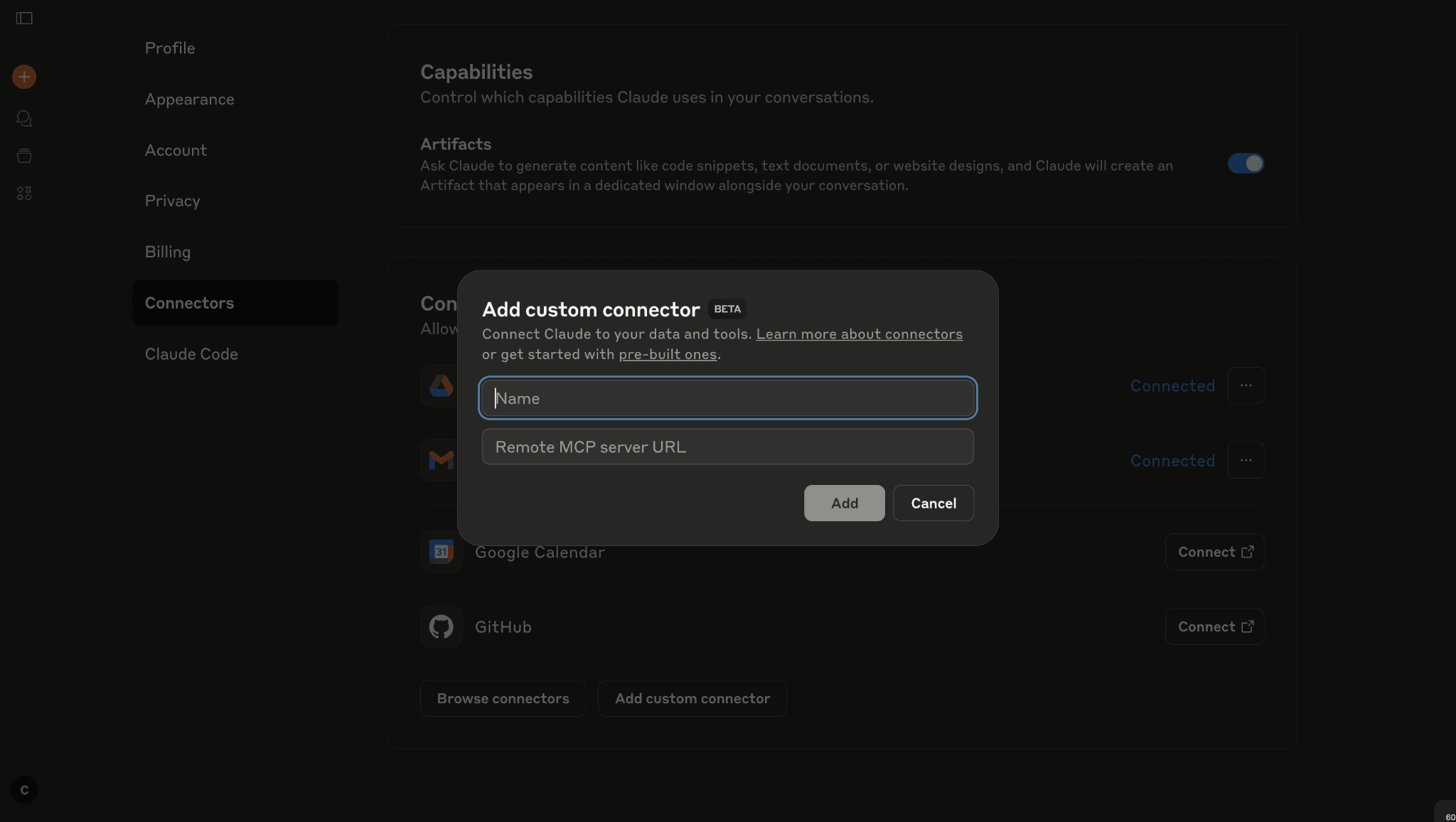Image resolution: width=1456 pixels, height=822 pixels.
Task: Click the Gmail connector icon
Action: pos(440,460)
